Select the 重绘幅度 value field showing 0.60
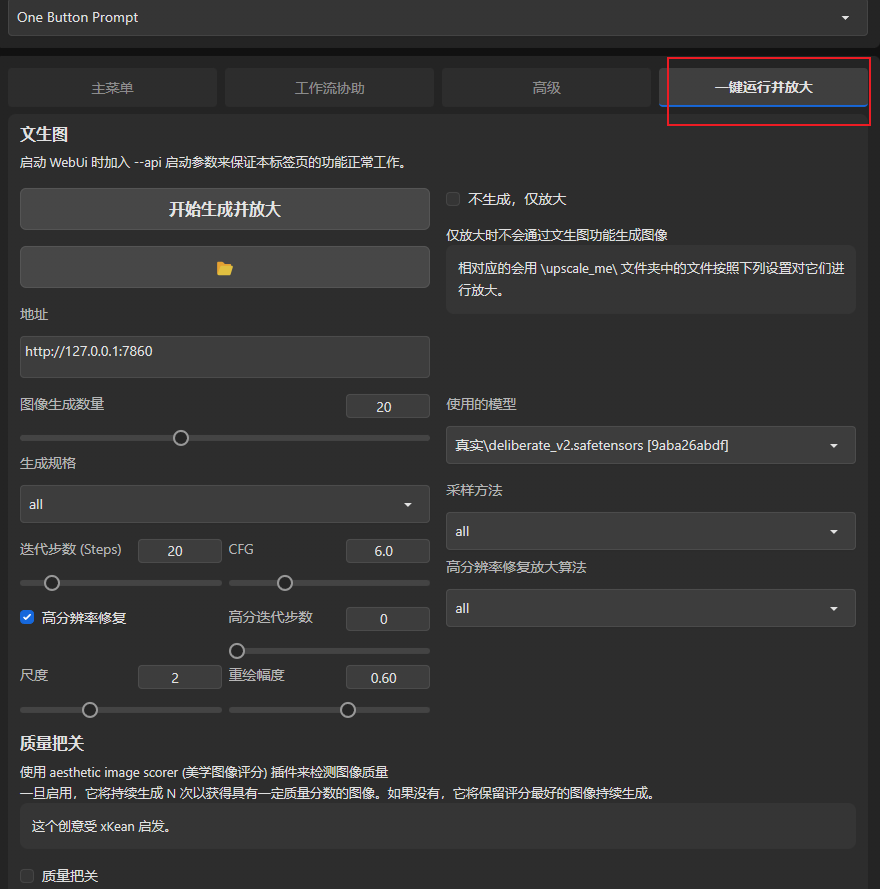880x889 pixels. click(387, 677)
